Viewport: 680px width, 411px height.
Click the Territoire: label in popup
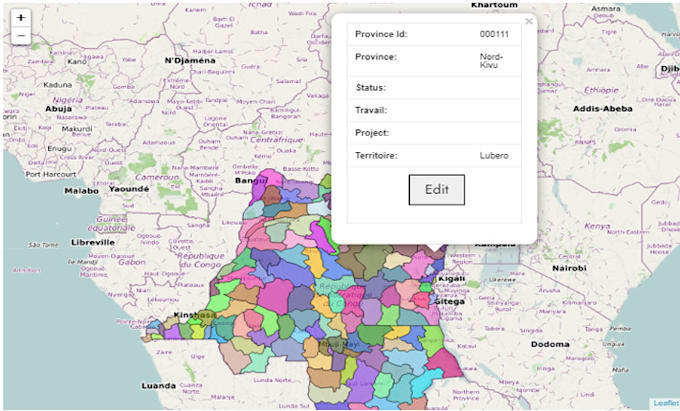pos(376,155)
